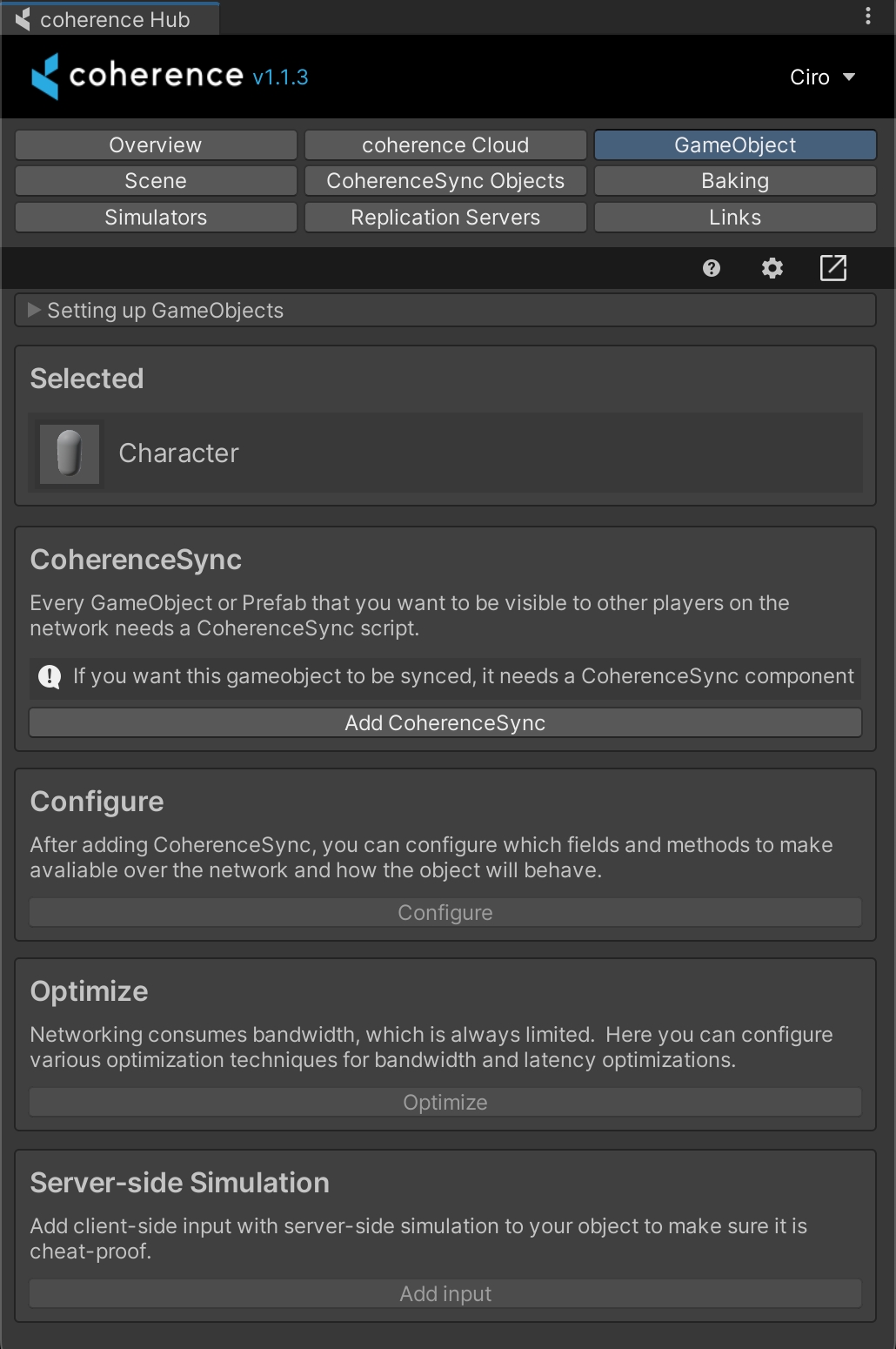Open the kebab menu in tab bar

coord(868,17)
